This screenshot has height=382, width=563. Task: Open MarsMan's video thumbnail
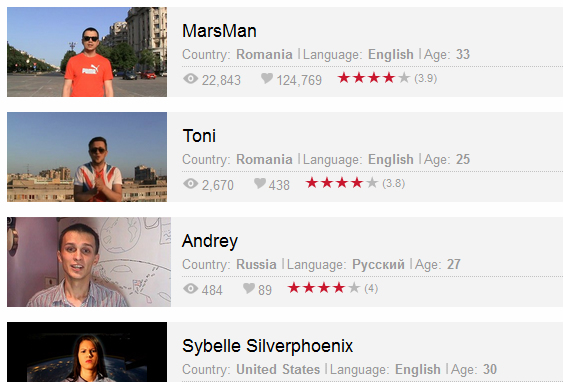(87, 52)
